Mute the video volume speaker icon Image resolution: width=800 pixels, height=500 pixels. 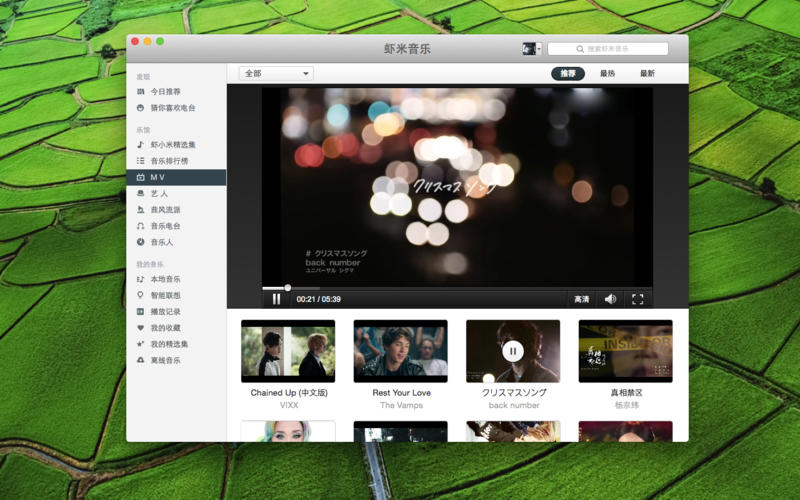tap(610, 299)
